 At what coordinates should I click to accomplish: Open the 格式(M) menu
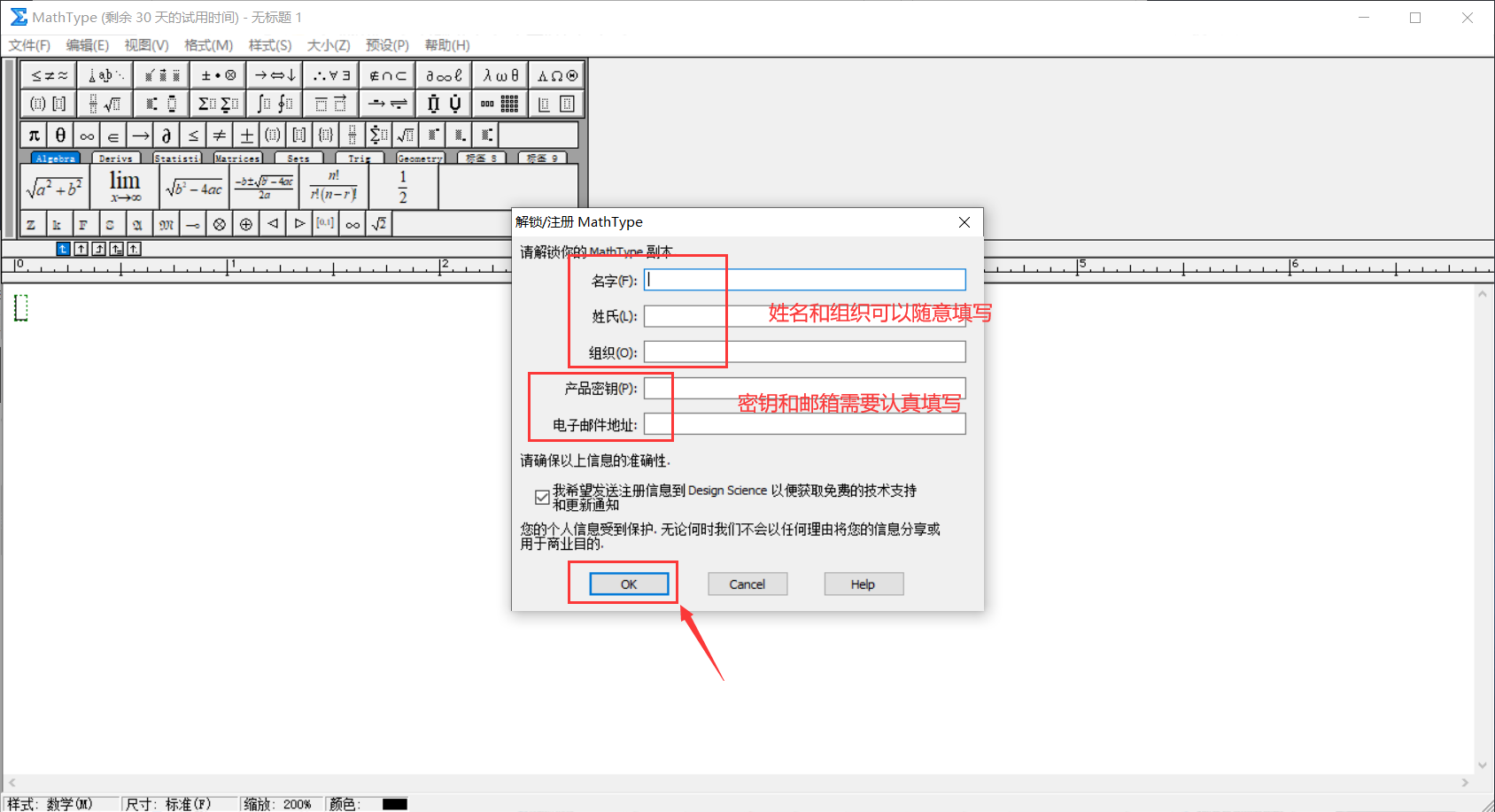[x=208, y=45]
